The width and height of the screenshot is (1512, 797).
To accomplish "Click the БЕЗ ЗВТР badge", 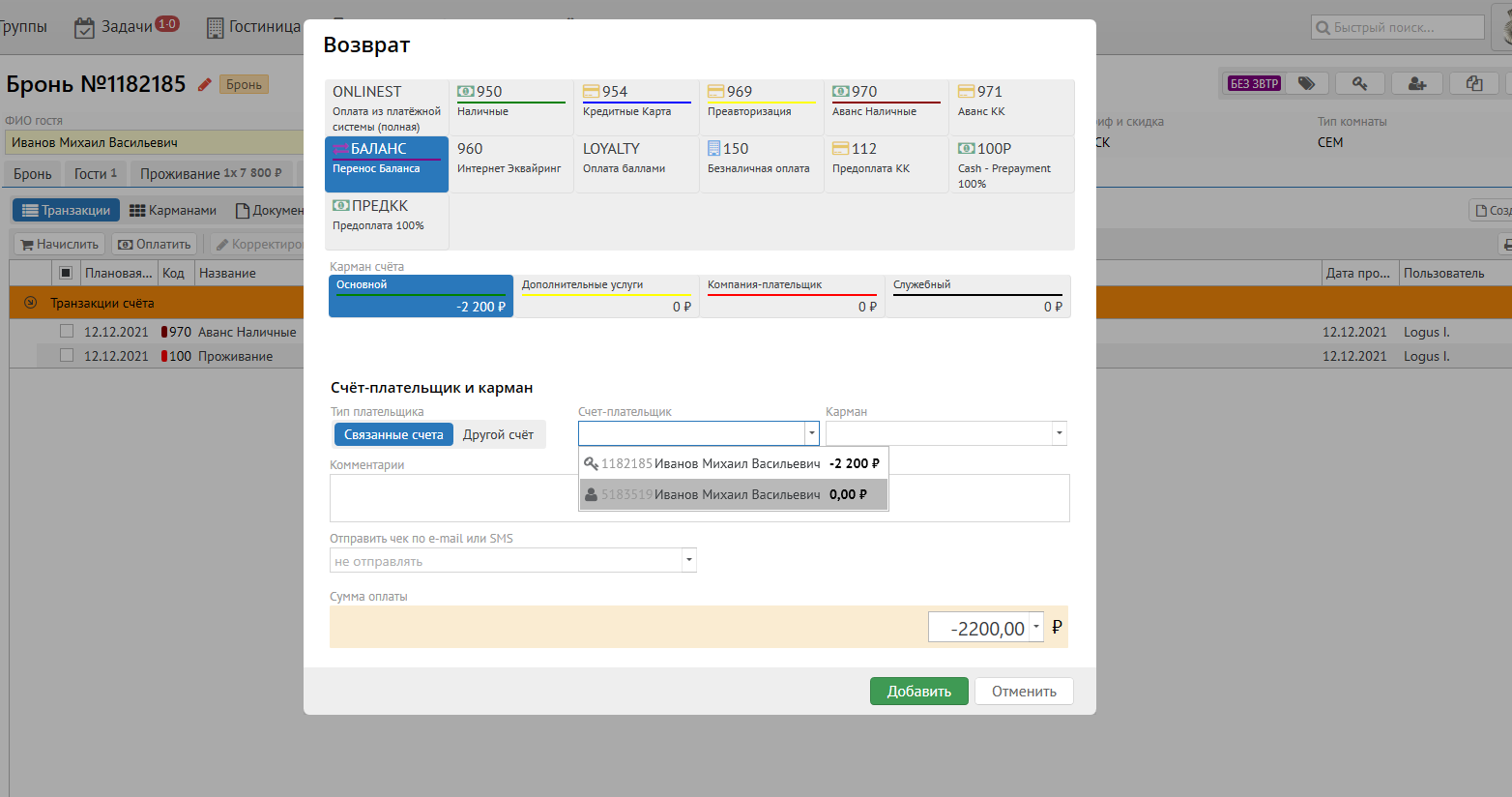I will click(1254, 84).
